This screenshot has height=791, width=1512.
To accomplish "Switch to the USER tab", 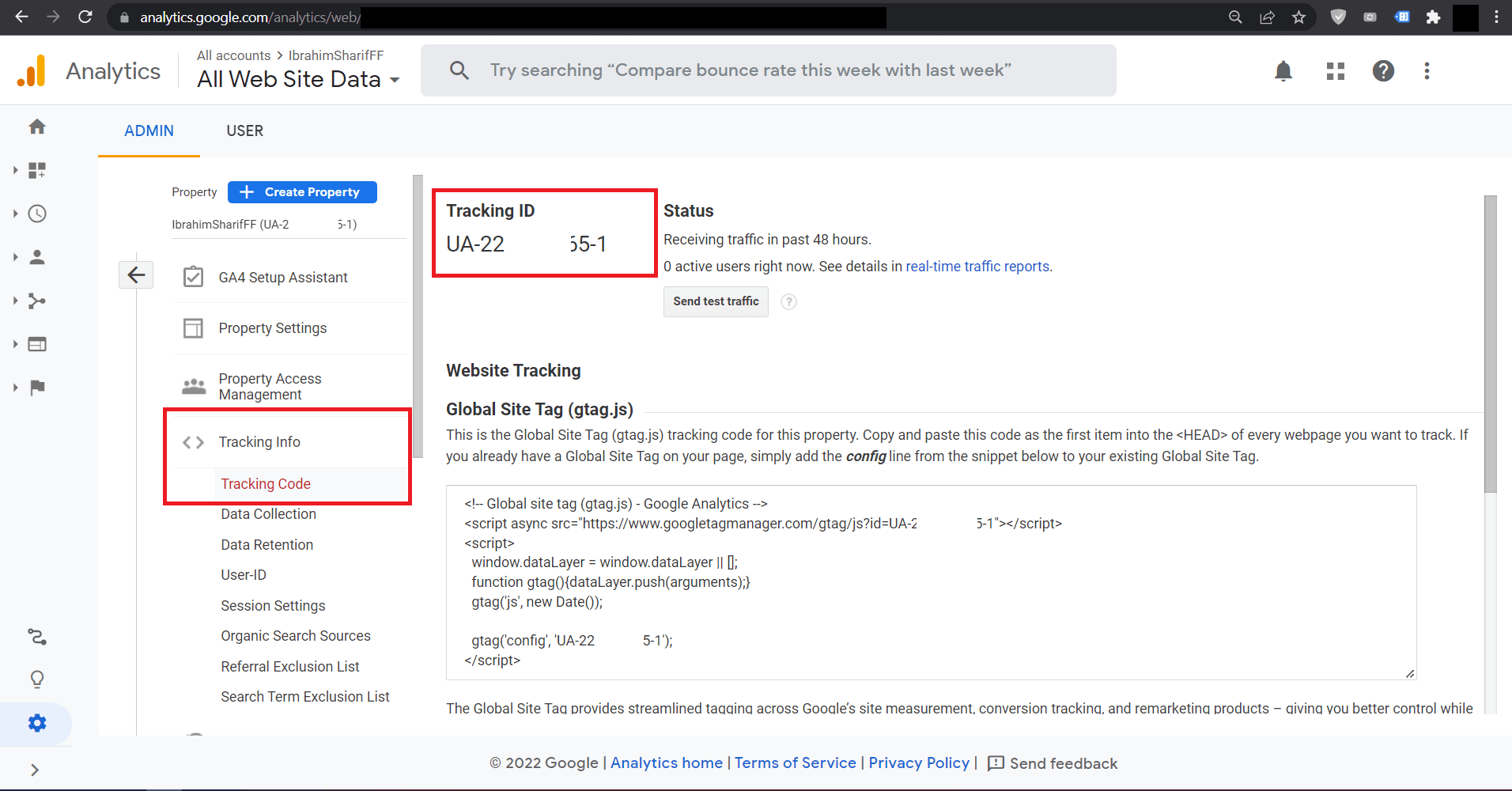I will (244, 131).
